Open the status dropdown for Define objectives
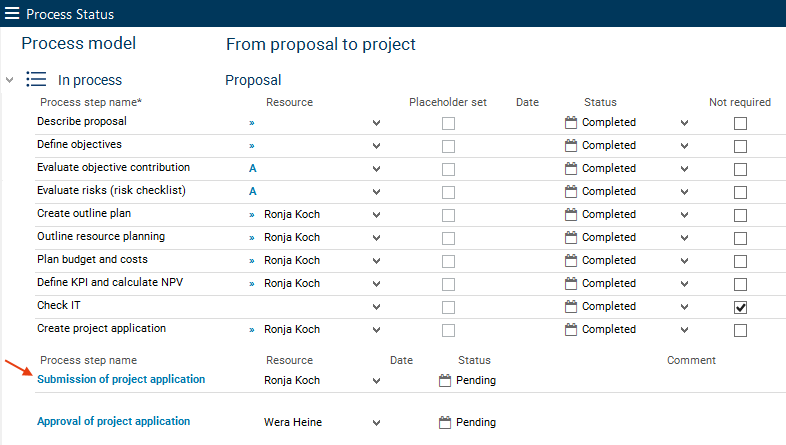This screenshot has width=786, height=445. pos(684,146)
